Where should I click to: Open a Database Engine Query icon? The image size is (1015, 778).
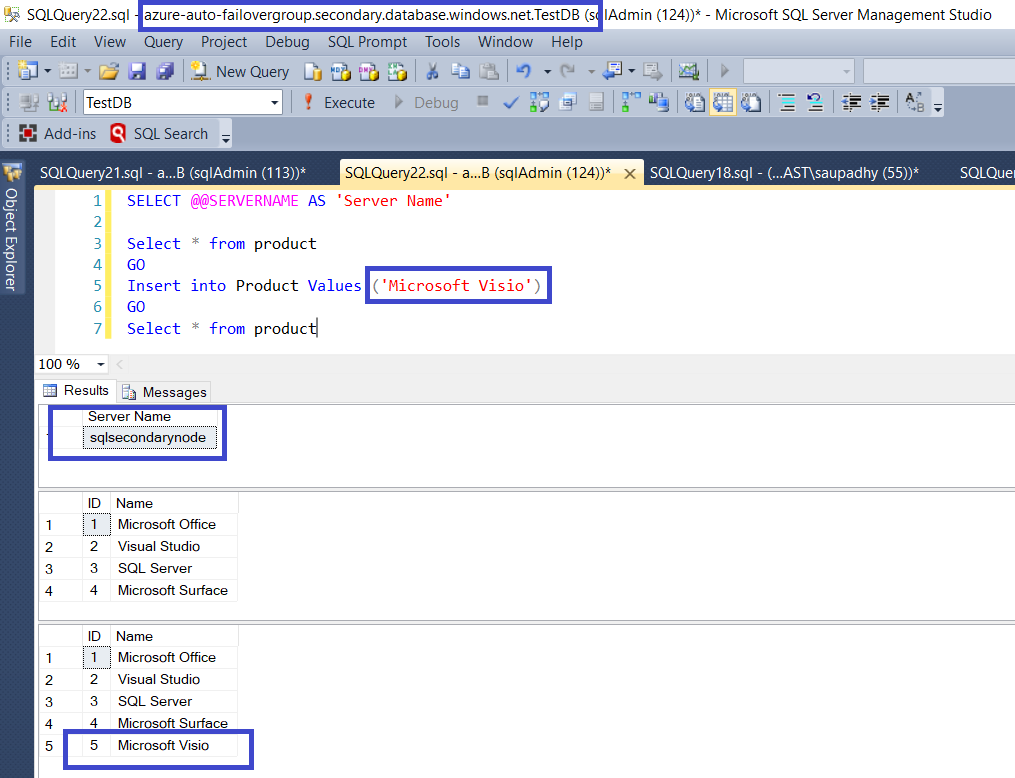313,71
